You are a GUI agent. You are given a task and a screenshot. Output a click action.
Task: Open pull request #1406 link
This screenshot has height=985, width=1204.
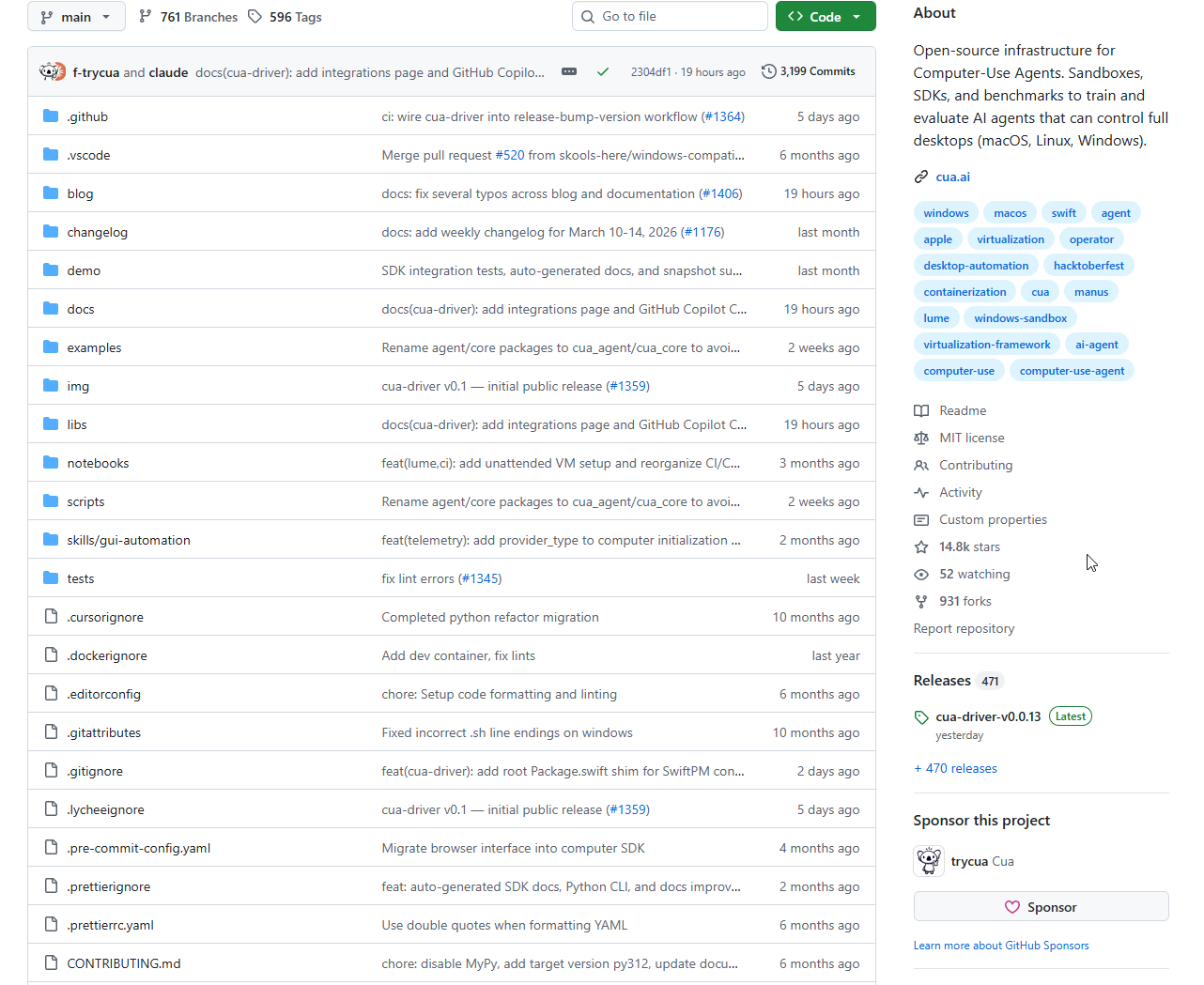[720, 193]
